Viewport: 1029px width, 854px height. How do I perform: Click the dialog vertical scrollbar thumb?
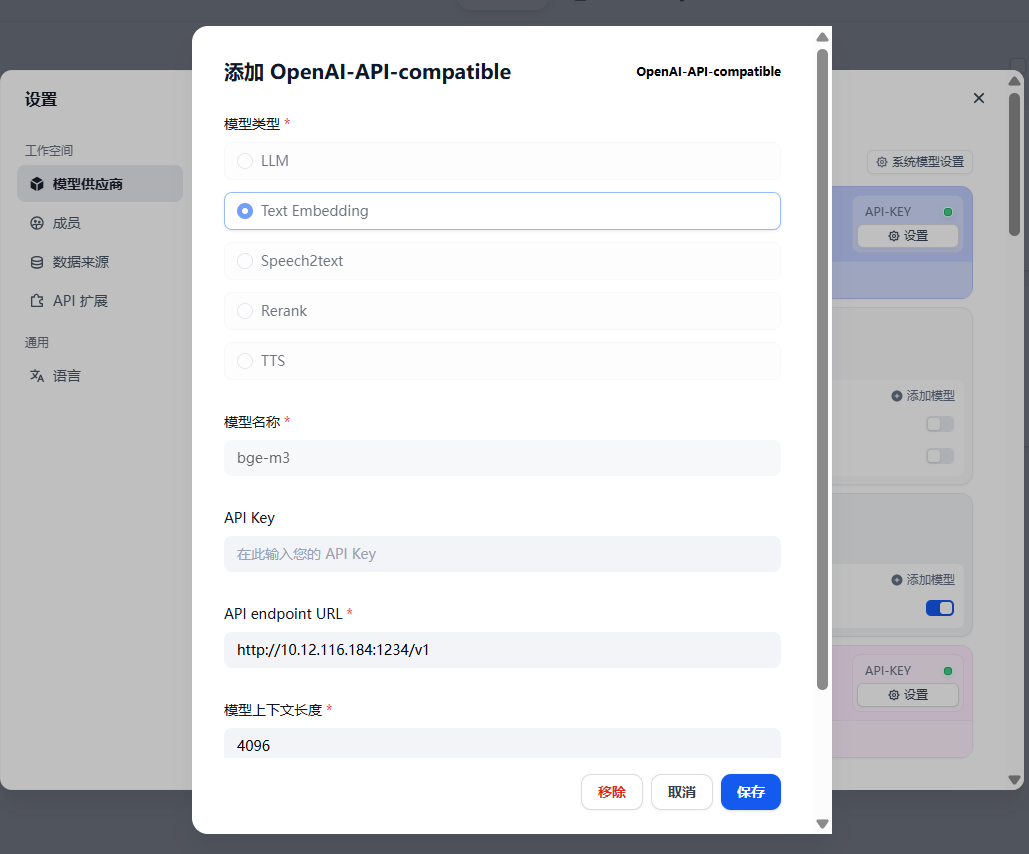[822, 370]
